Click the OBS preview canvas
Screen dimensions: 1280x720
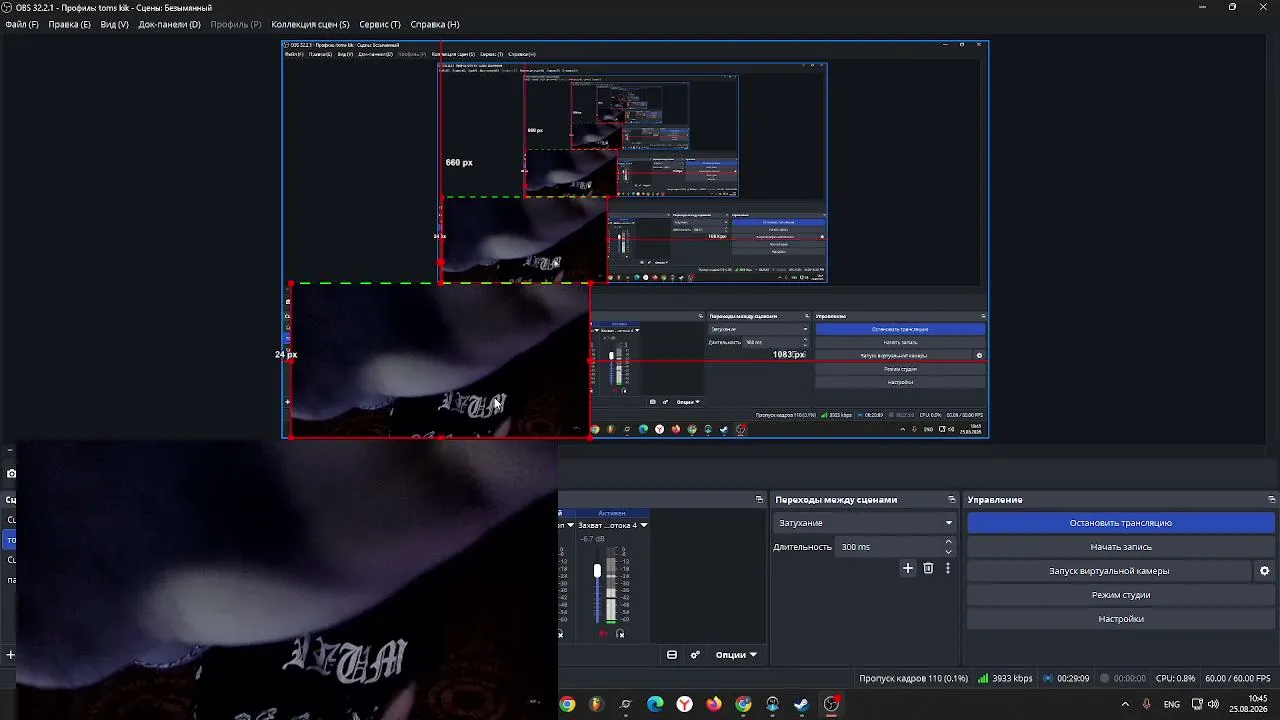pyautogui.click(x=635, y=239)
